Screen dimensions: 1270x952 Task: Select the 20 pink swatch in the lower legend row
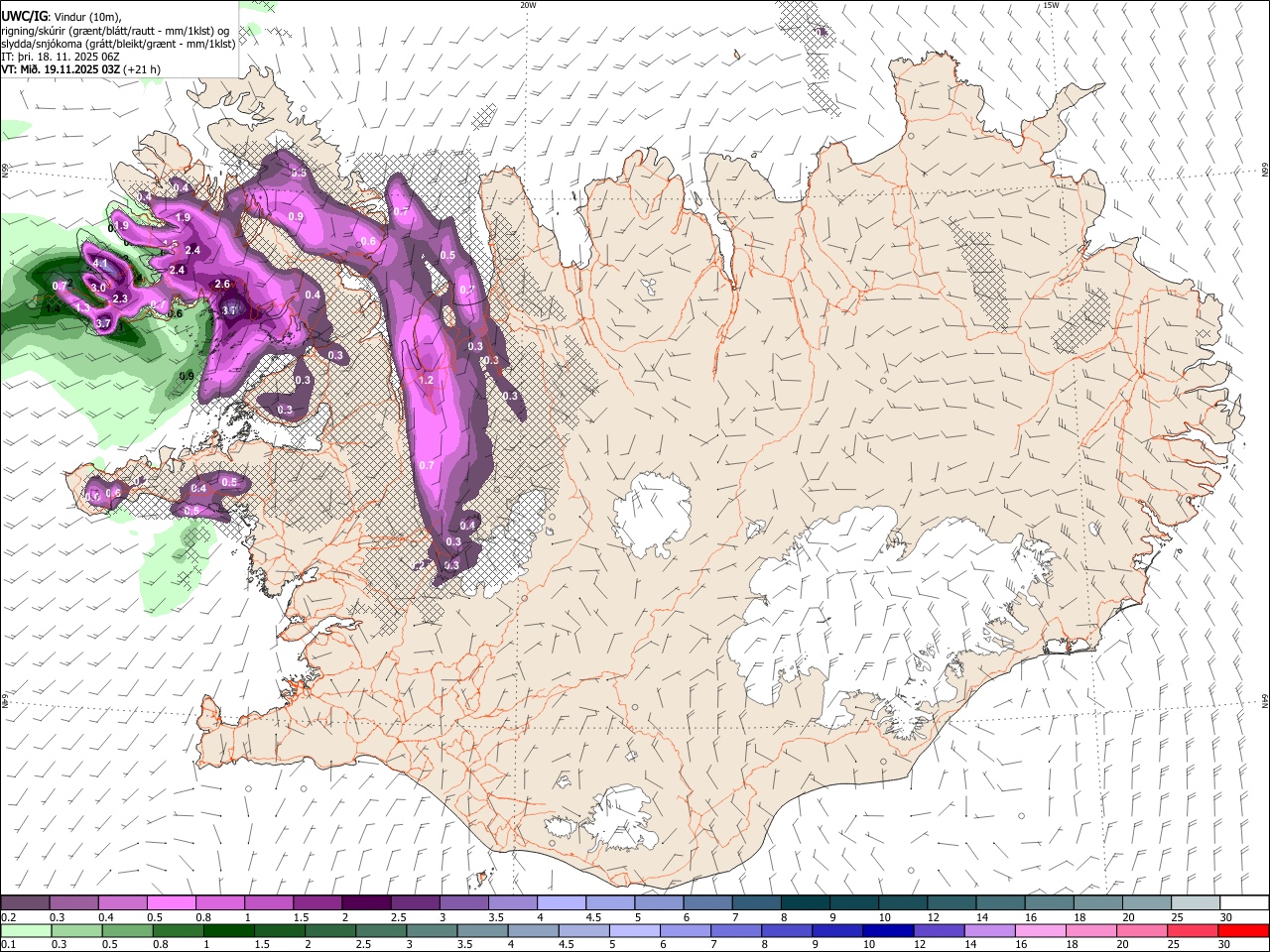coord(1142,930)
